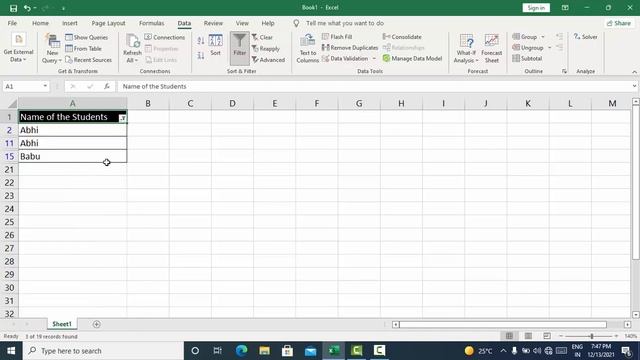640x360 pixels.
Task: Switch to the View tab
Action: 242,23
